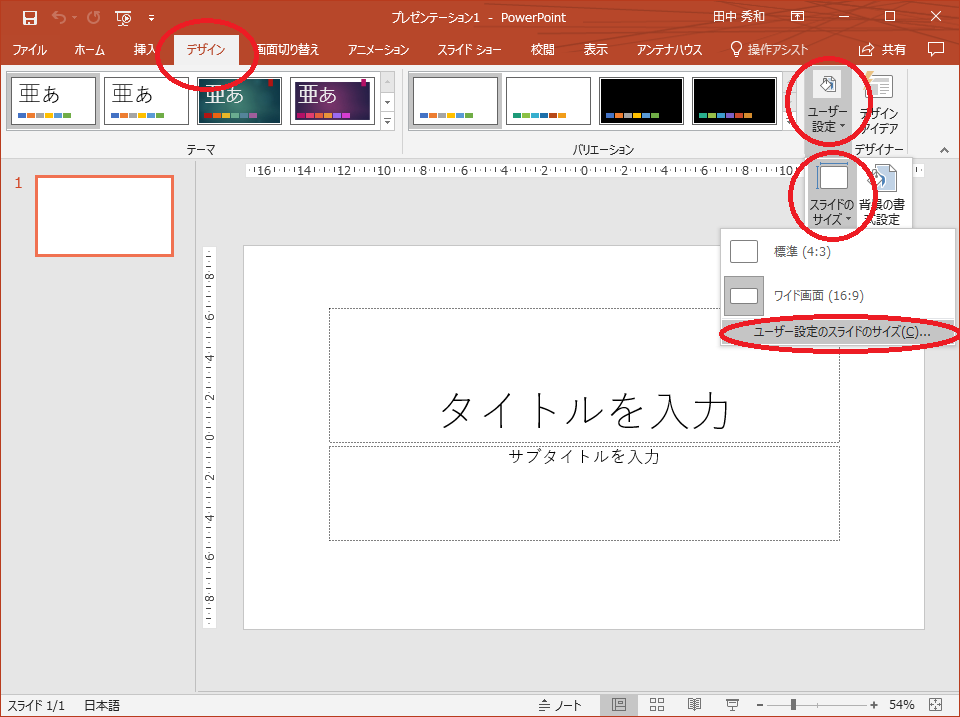Viewport: 960px width, 717px height.
Task: Open Reading View from status bar
Action: click(x=694, y=705)
